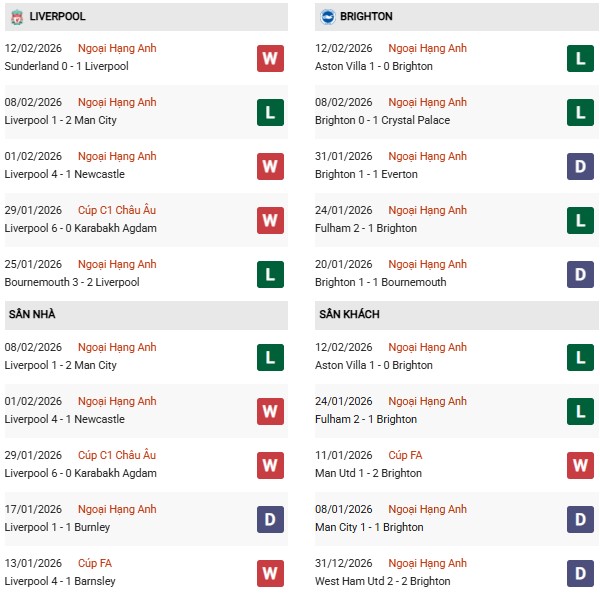
Task: Click L badge for Brighton 0 - 1 Crystal Palace
Action: [580, 112]
